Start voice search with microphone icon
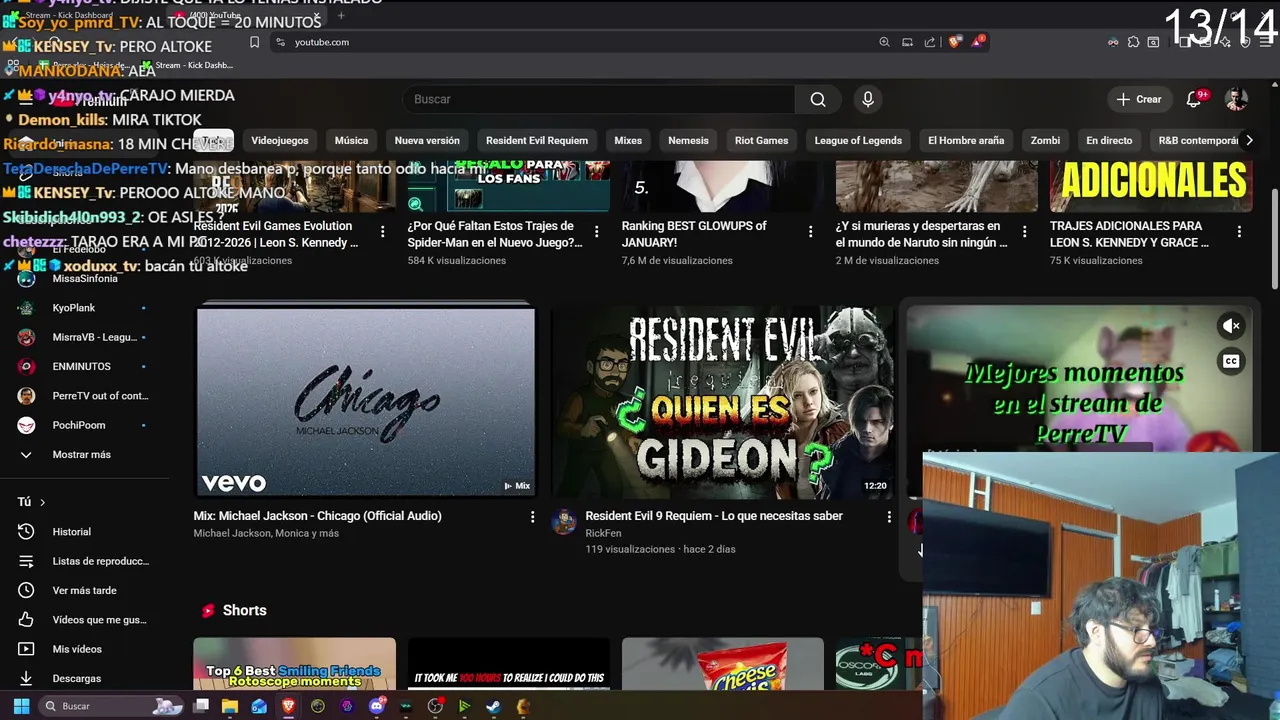Image resolution: width=1280 pixels, height=720 pixels. coord(868,99)
